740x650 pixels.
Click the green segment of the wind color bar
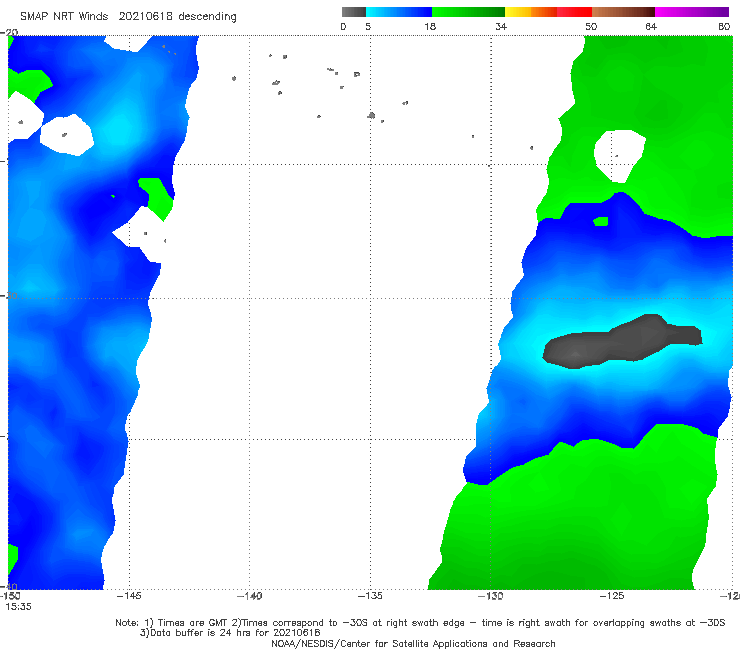click(x=468, y=12)
